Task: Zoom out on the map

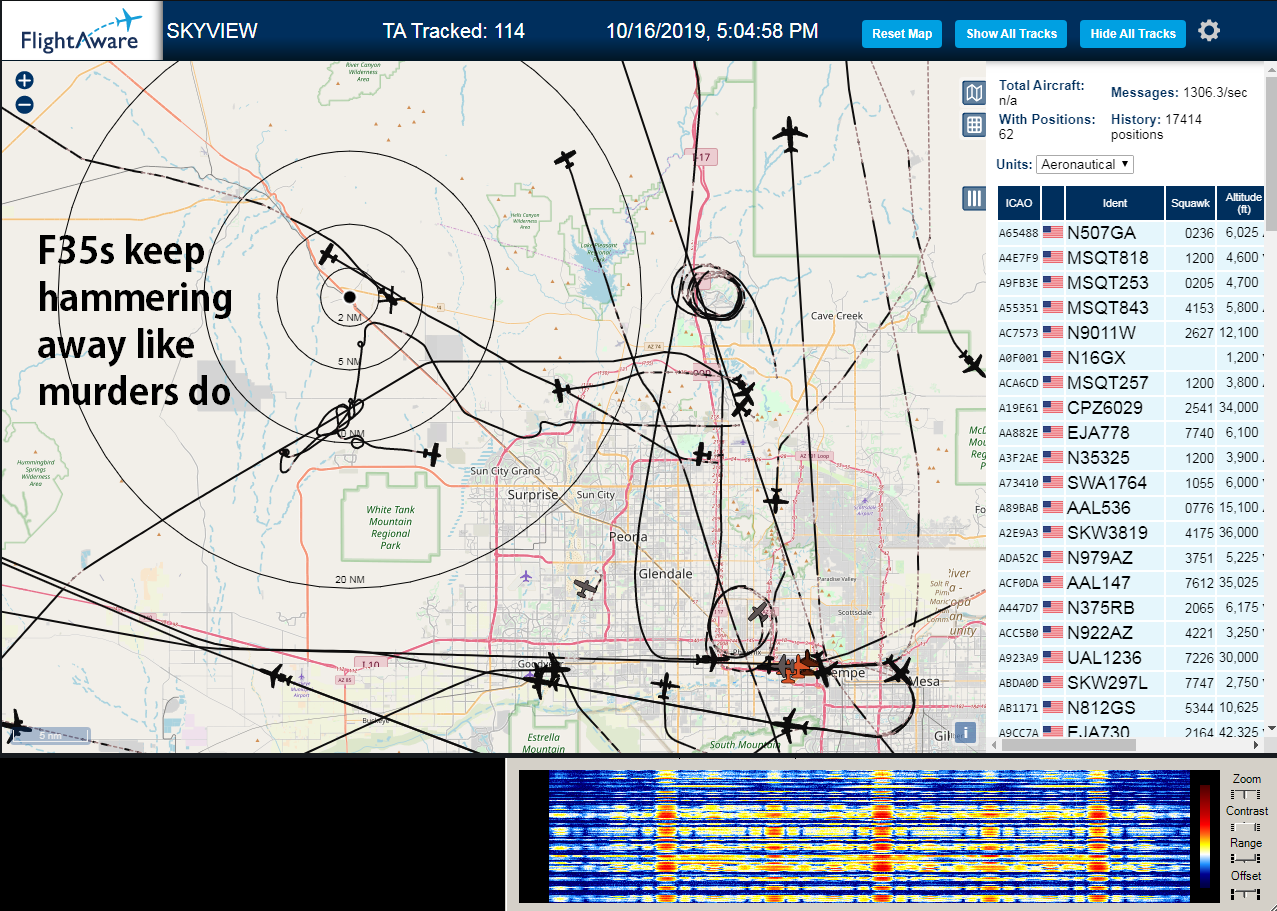Action: click(x=25, y=104)
